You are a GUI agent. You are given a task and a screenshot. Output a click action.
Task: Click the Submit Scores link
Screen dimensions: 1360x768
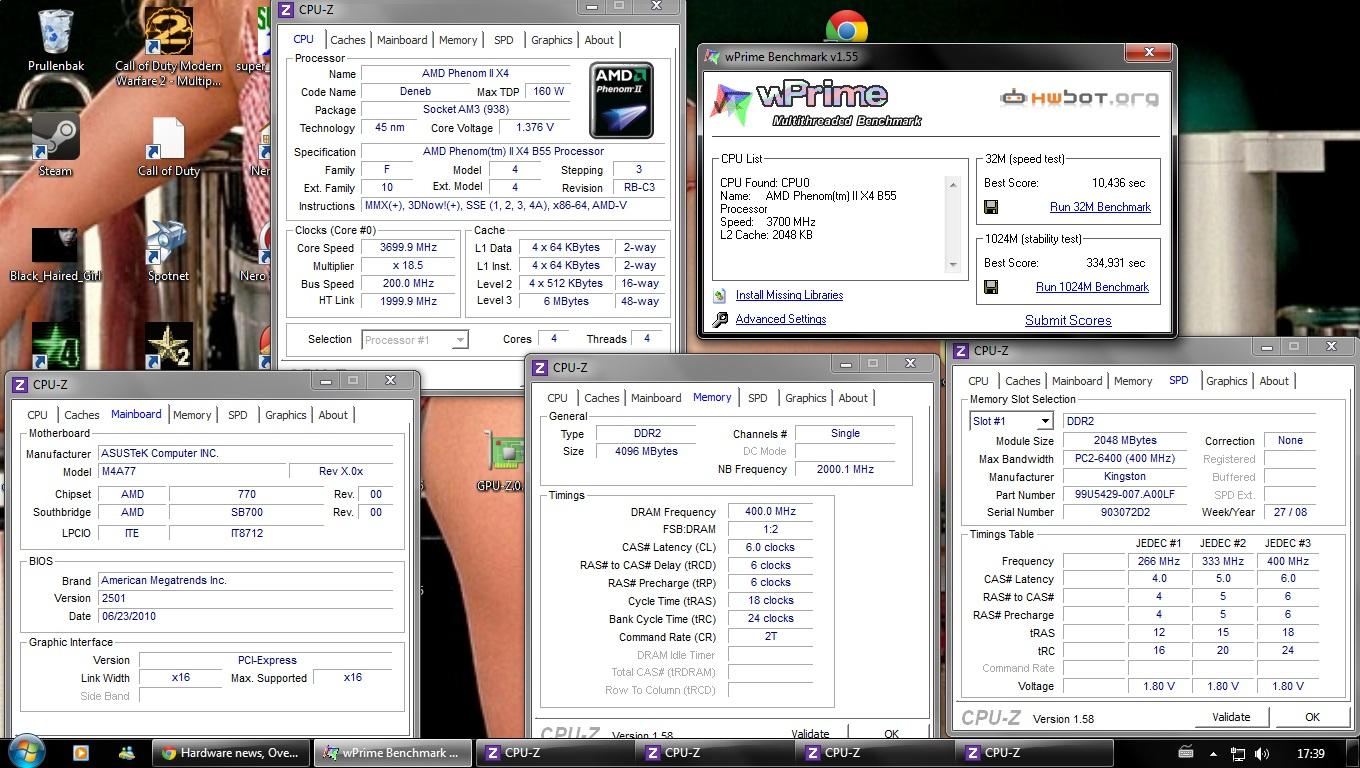(1068, 321)
